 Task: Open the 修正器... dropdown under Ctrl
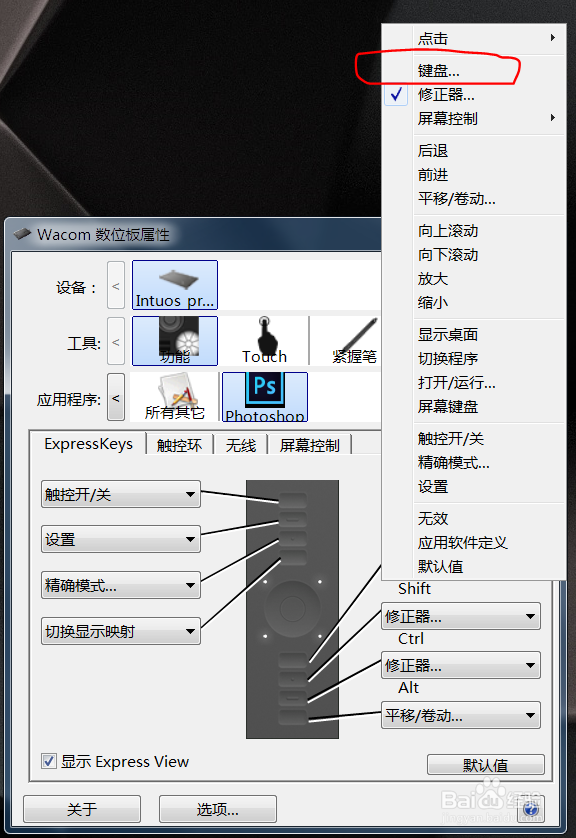[x=461, y=665]
